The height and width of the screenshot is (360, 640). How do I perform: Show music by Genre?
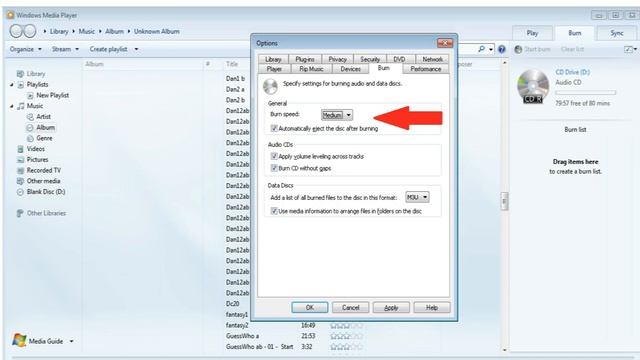tap(44, 138)
